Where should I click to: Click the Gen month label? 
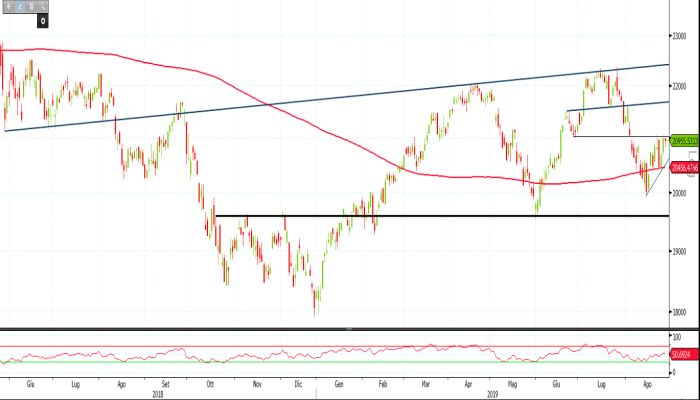point(340,384)
